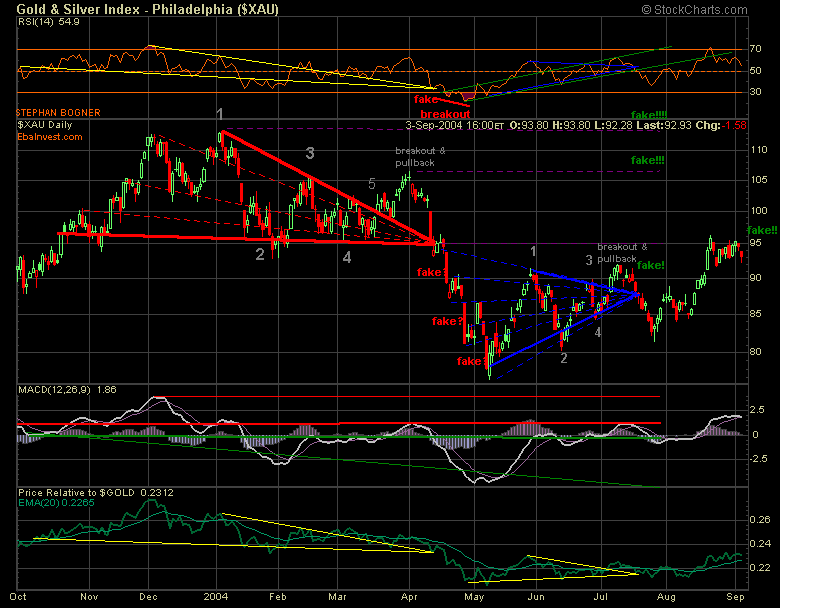The height and width of the screenshot is (608, 830).
Task: Click the '80' price axis value
Action: click(756, 351)
